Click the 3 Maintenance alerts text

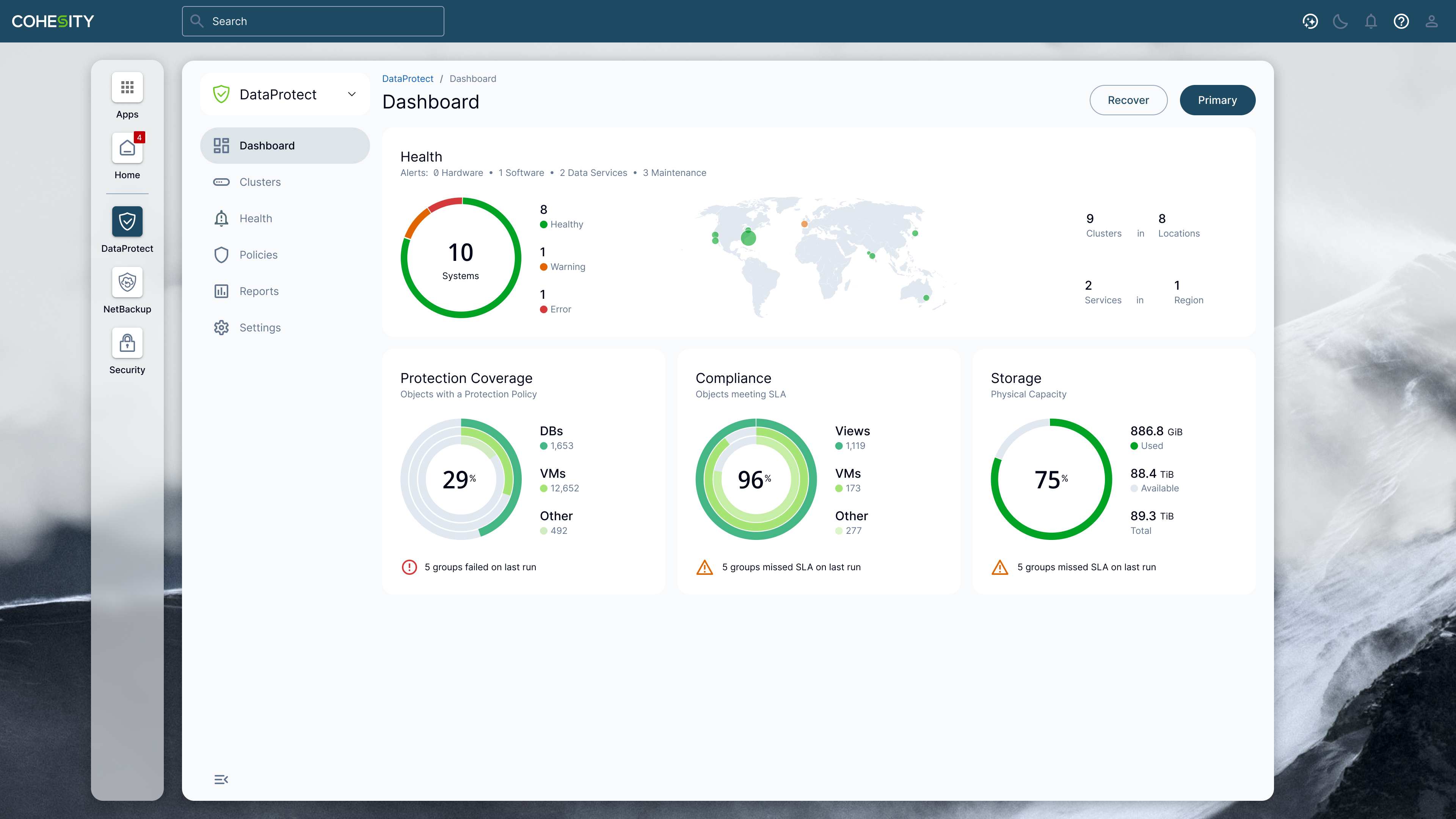pos(674,173)
